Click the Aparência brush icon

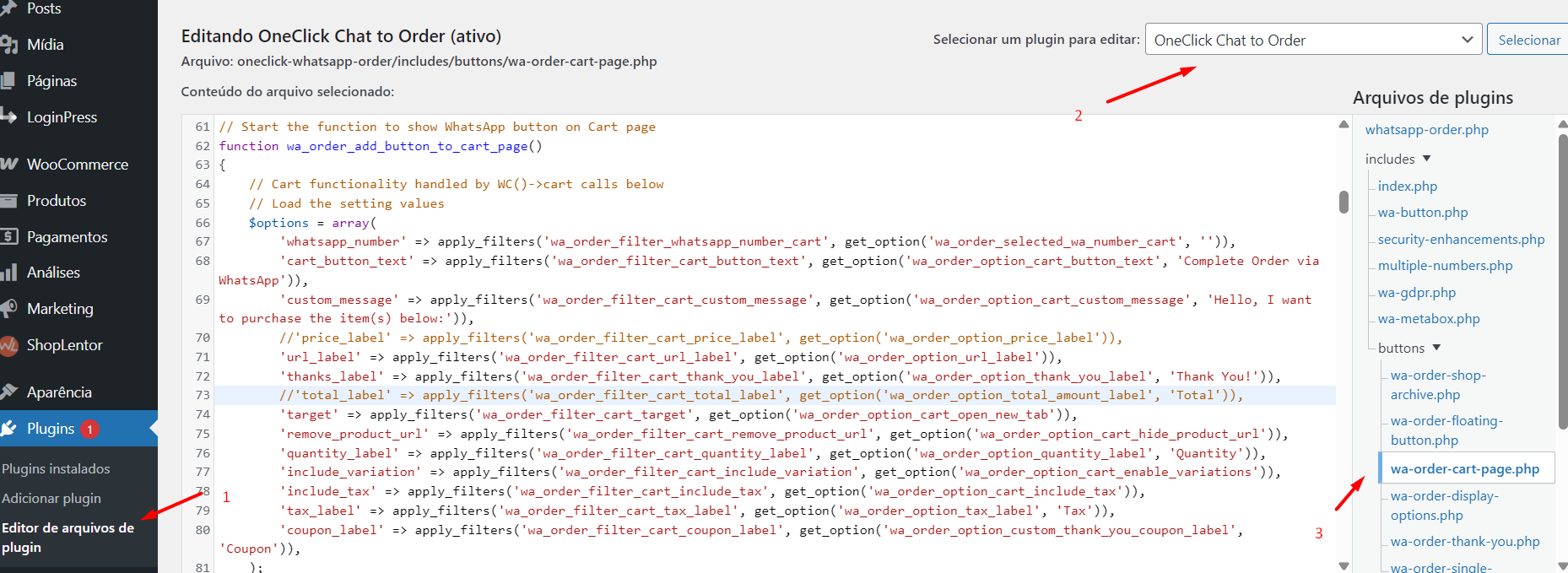tap(9, 392)
